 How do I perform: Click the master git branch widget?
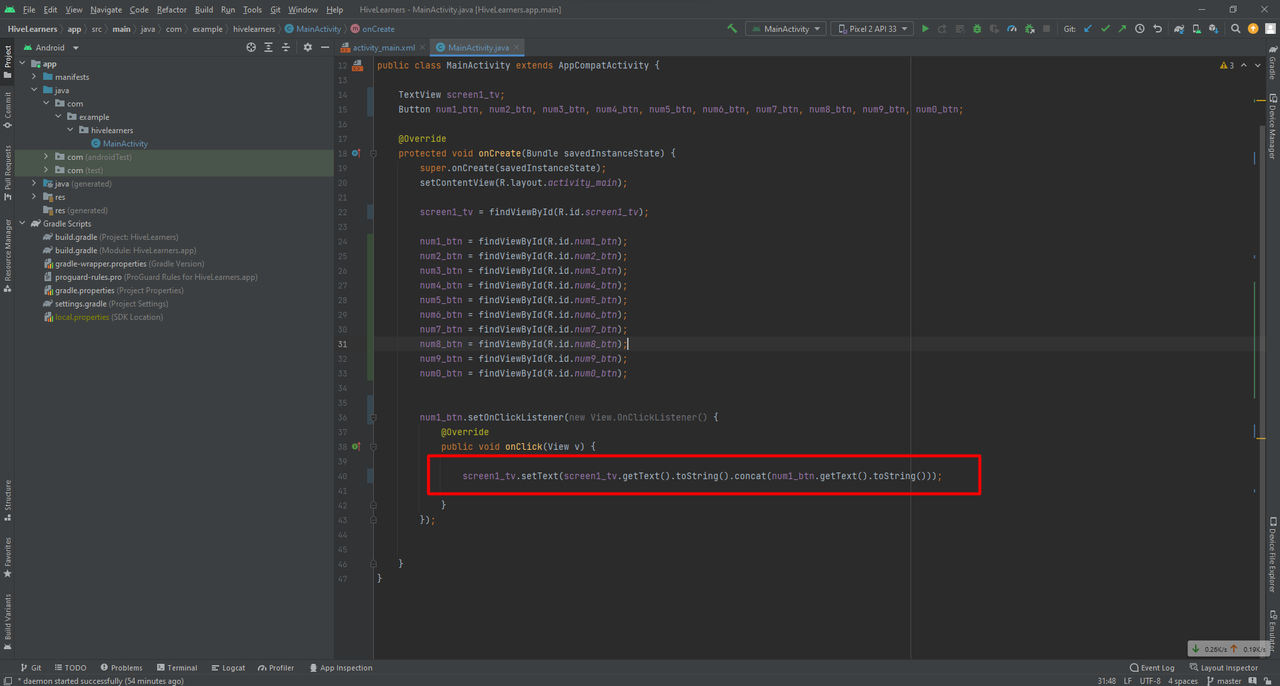pos(1223,681)
